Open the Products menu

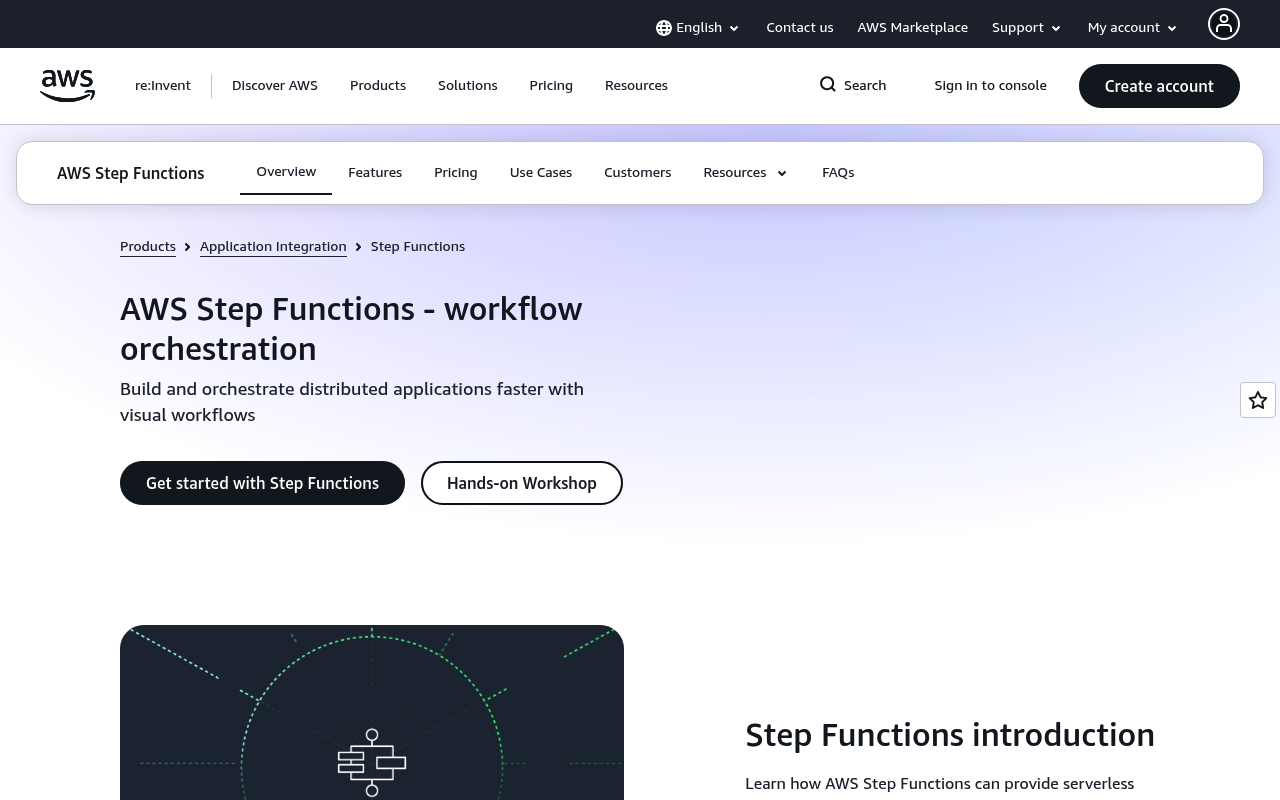pos(378,86)
